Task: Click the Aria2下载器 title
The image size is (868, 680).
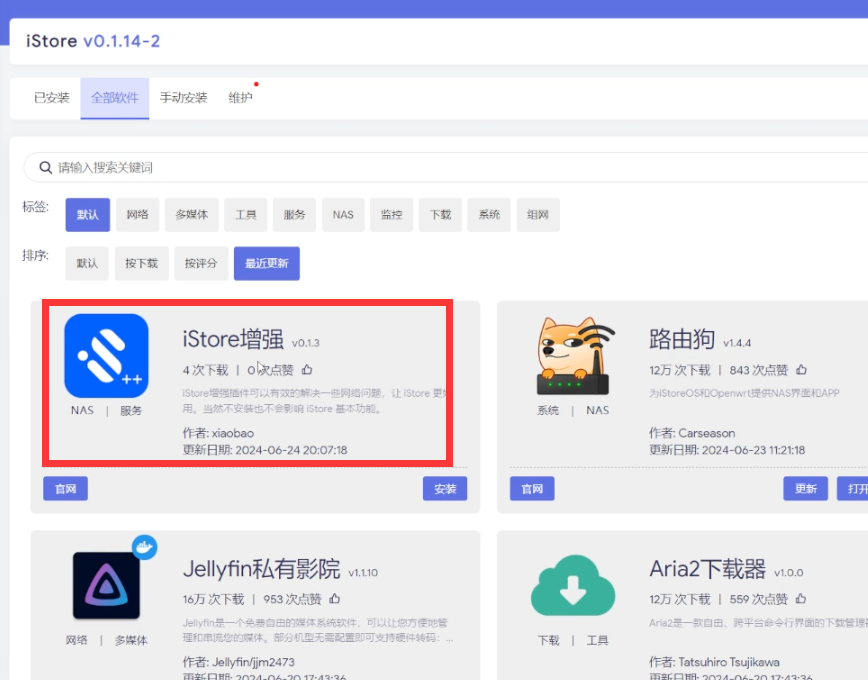Action: [x=707, y=569]
